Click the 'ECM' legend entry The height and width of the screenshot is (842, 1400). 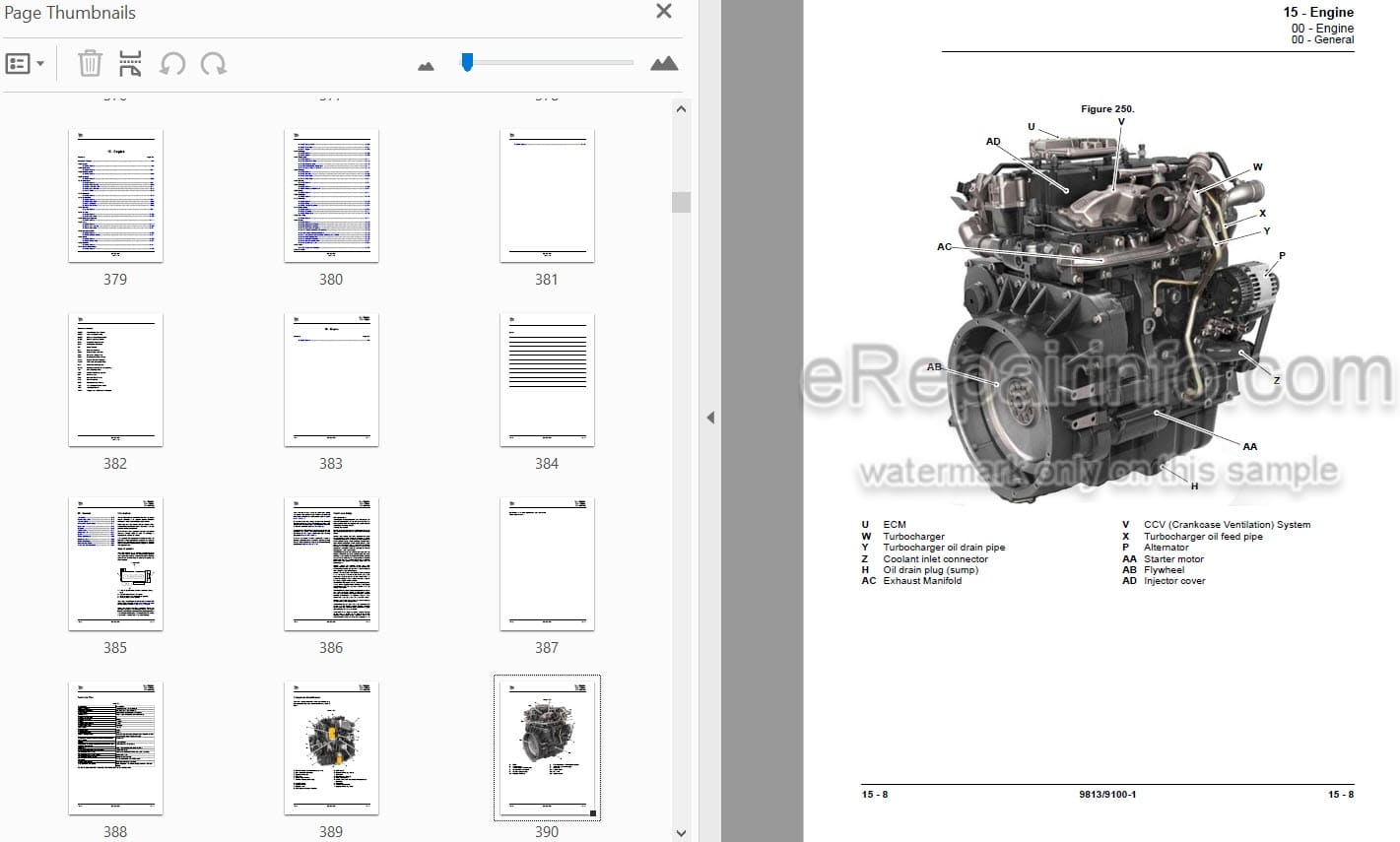click(x=894, y=525)
